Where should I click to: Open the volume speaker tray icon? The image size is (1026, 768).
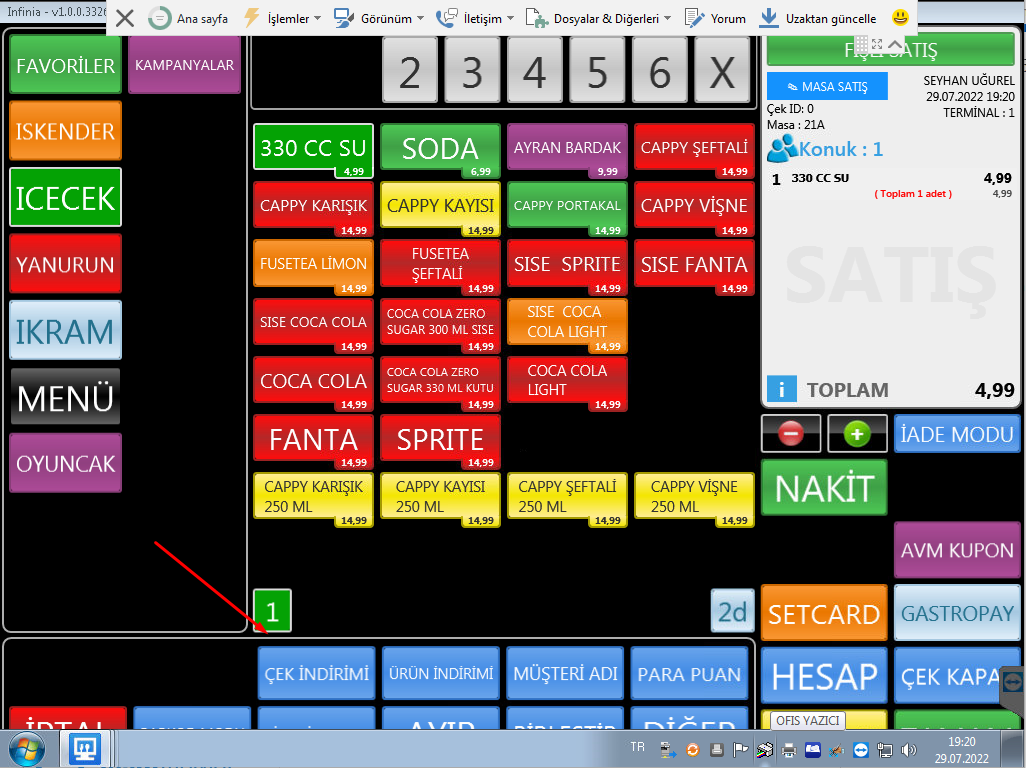(908, 750)
